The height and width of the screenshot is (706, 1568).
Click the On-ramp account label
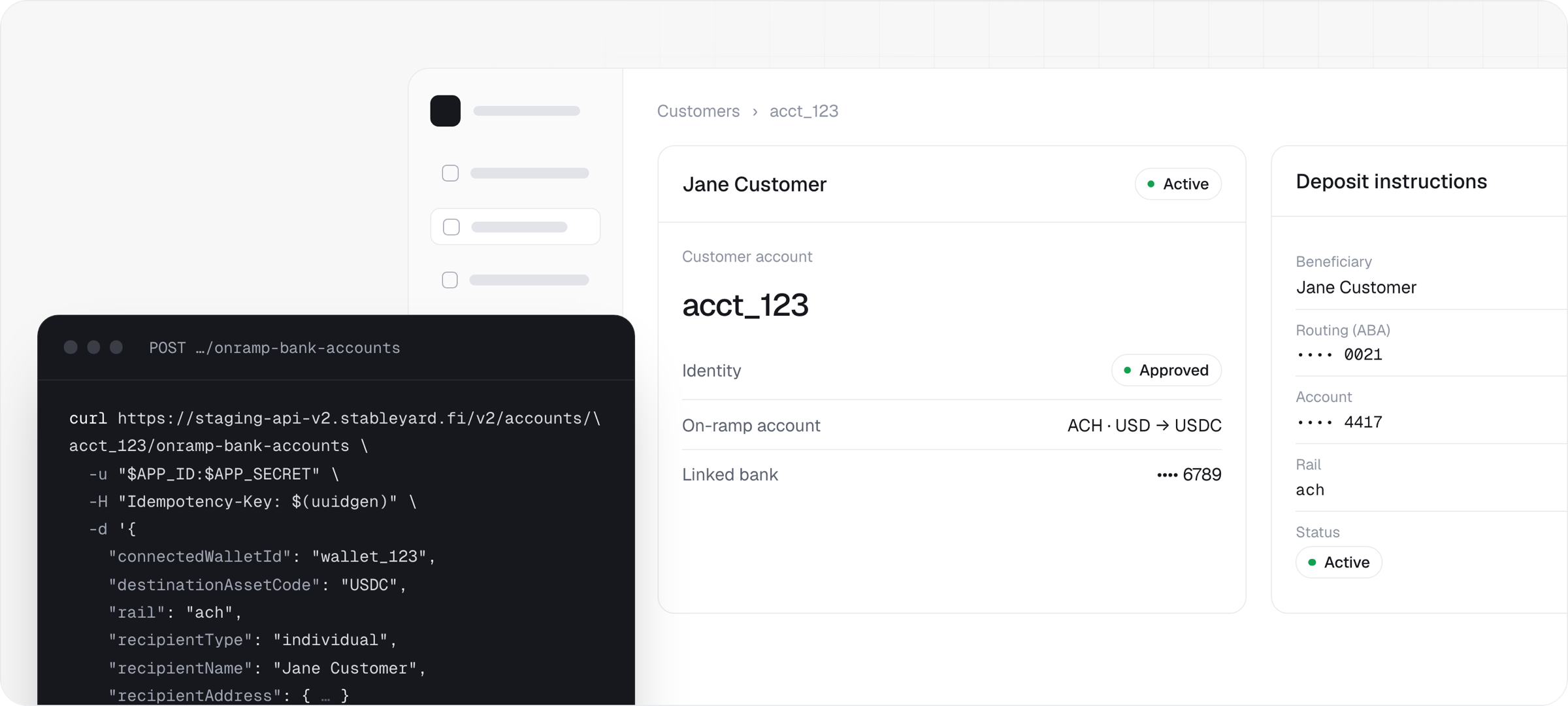[x=751, y=426]
